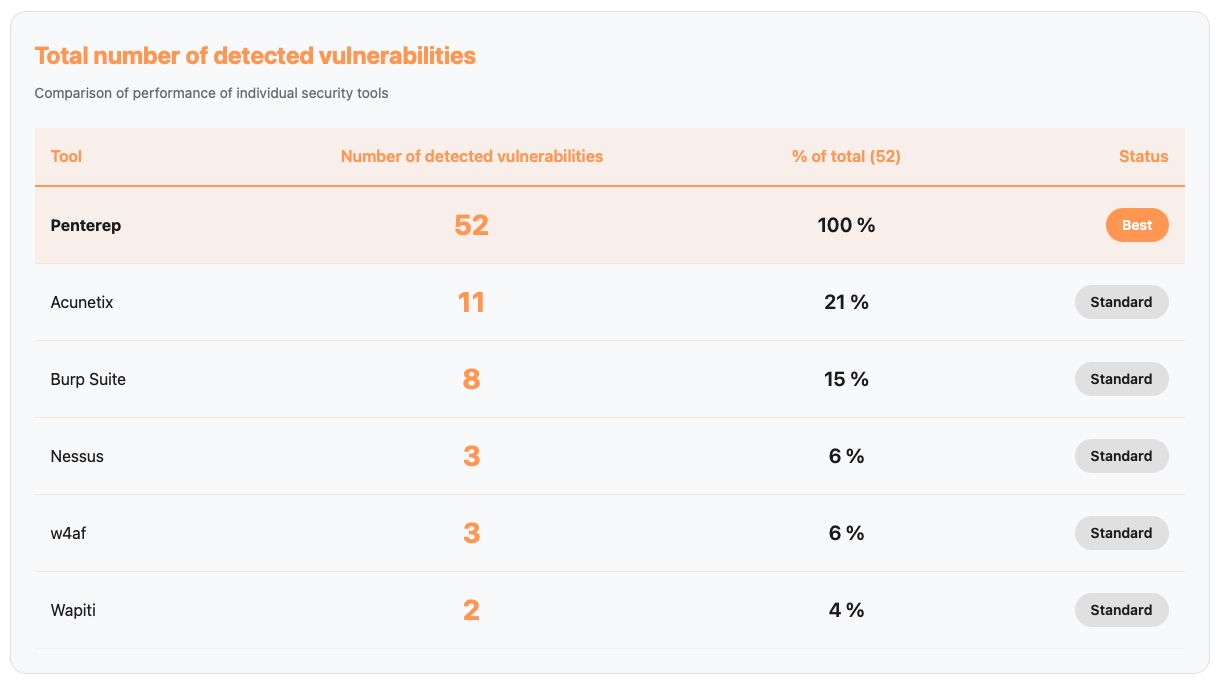Select the Nessus tool name

(77, 456)
